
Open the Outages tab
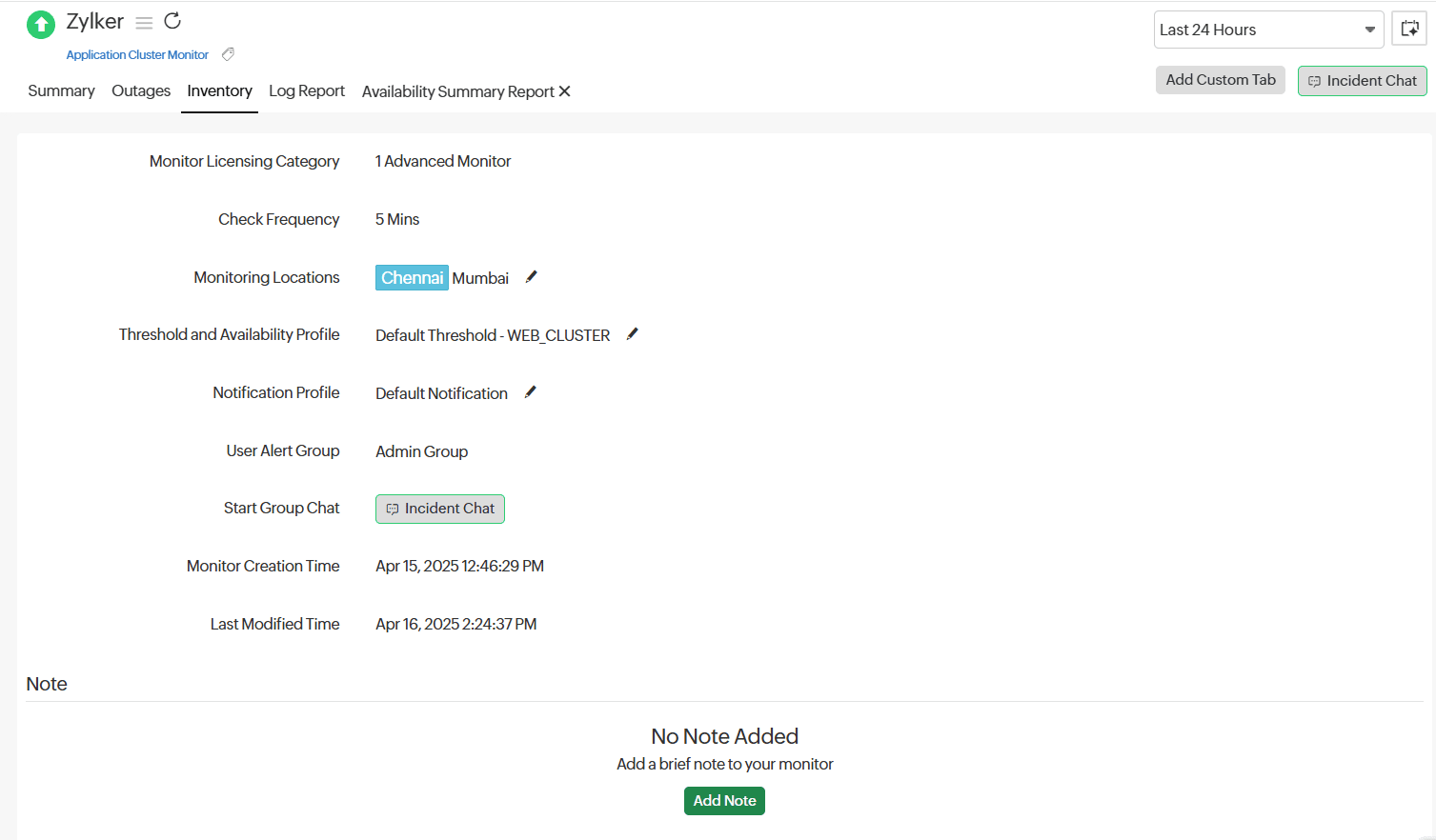click(x=141, y=91)
